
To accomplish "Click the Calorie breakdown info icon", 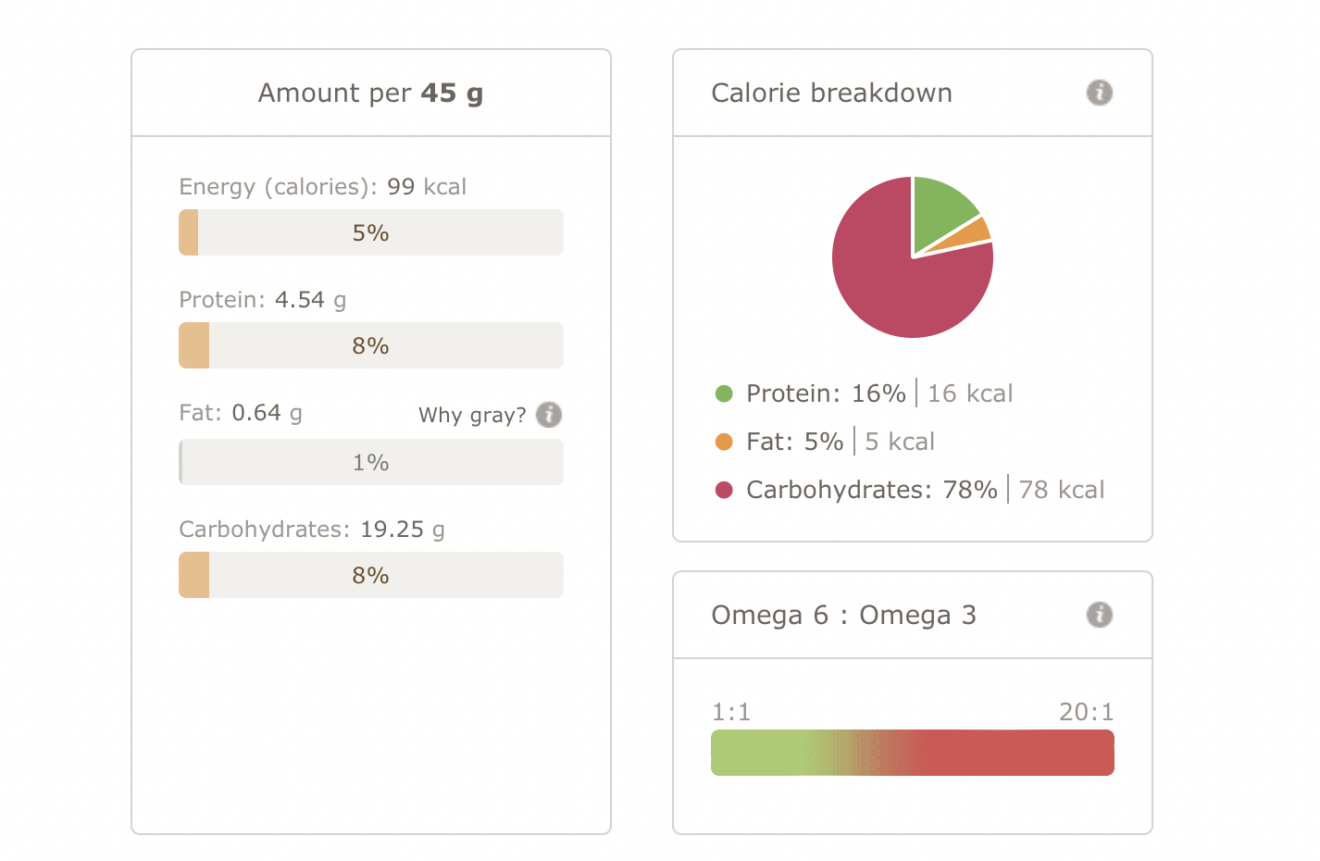I will pos(1099,92).
